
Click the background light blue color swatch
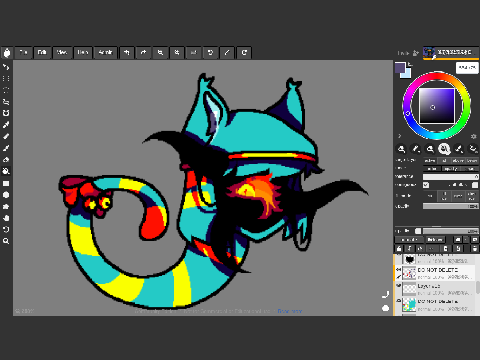(407, 74)
